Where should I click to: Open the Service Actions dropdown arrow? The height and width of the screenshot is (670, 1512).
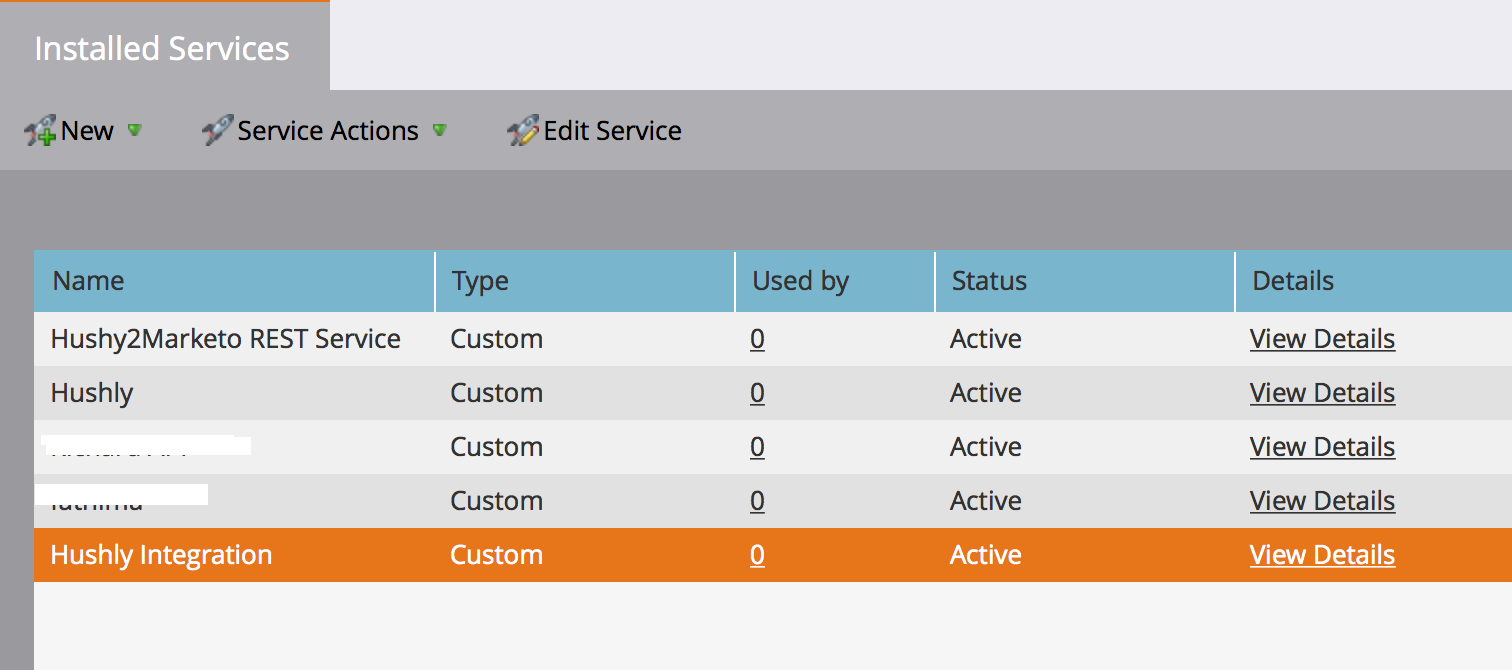click(439, 130)
